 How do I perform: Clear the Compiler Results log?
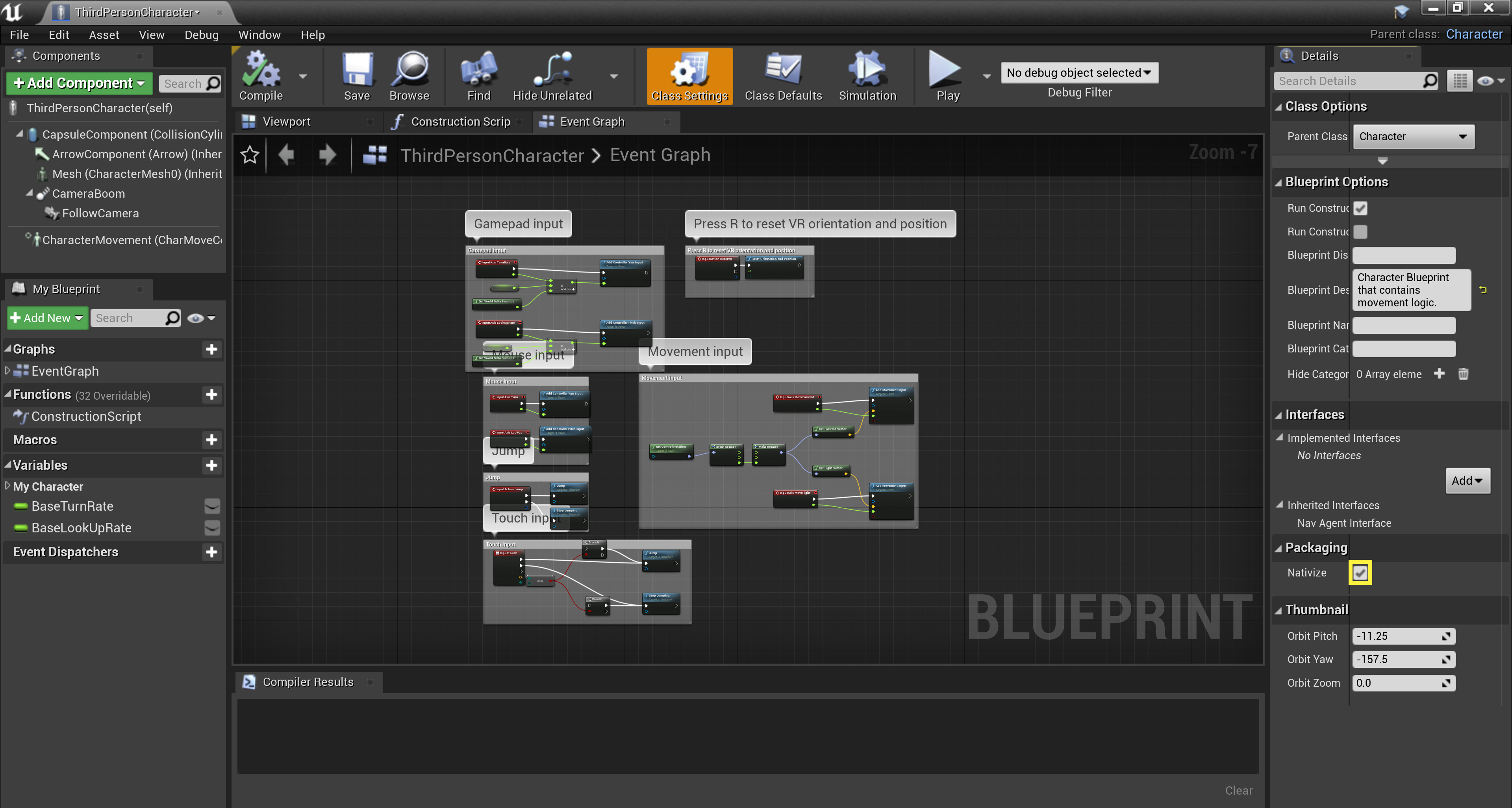(x=1238, y=790)
